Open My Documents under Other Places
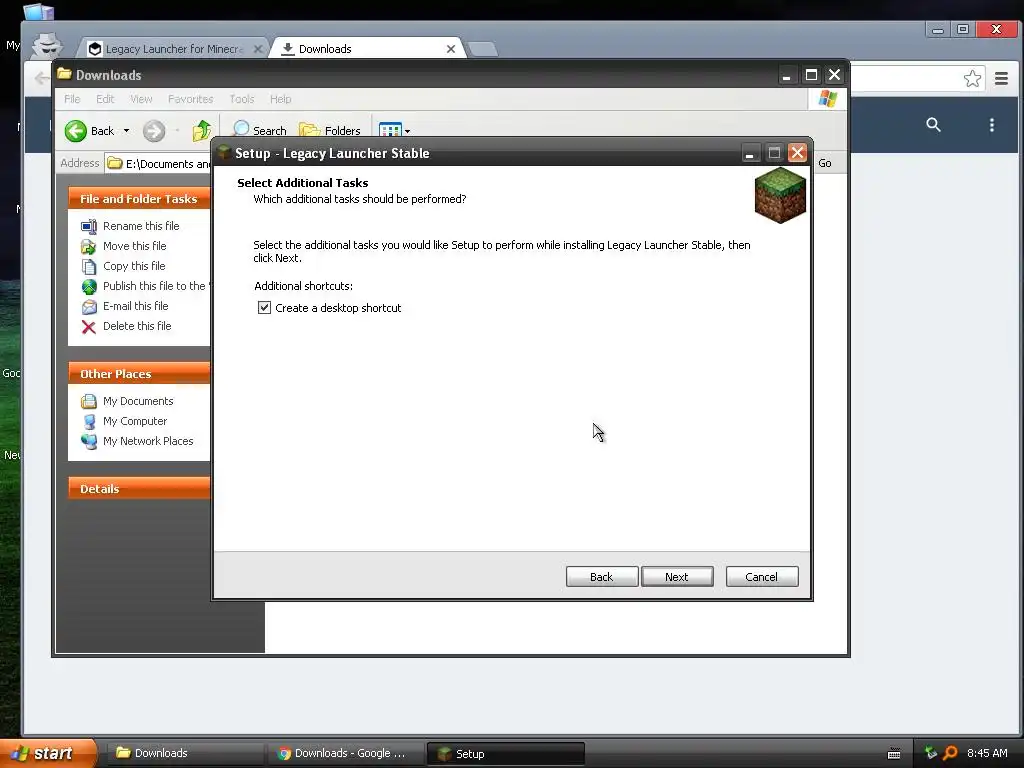This screenshot has height=768, width=1024. point(138,401)
